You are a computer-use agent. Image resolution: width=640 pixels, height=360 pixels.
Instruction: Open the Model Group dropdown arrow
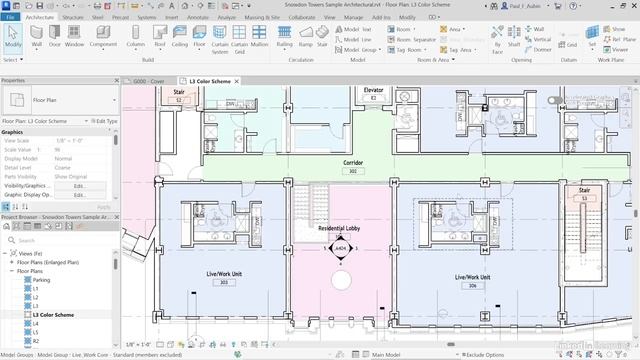pos(380,50)
